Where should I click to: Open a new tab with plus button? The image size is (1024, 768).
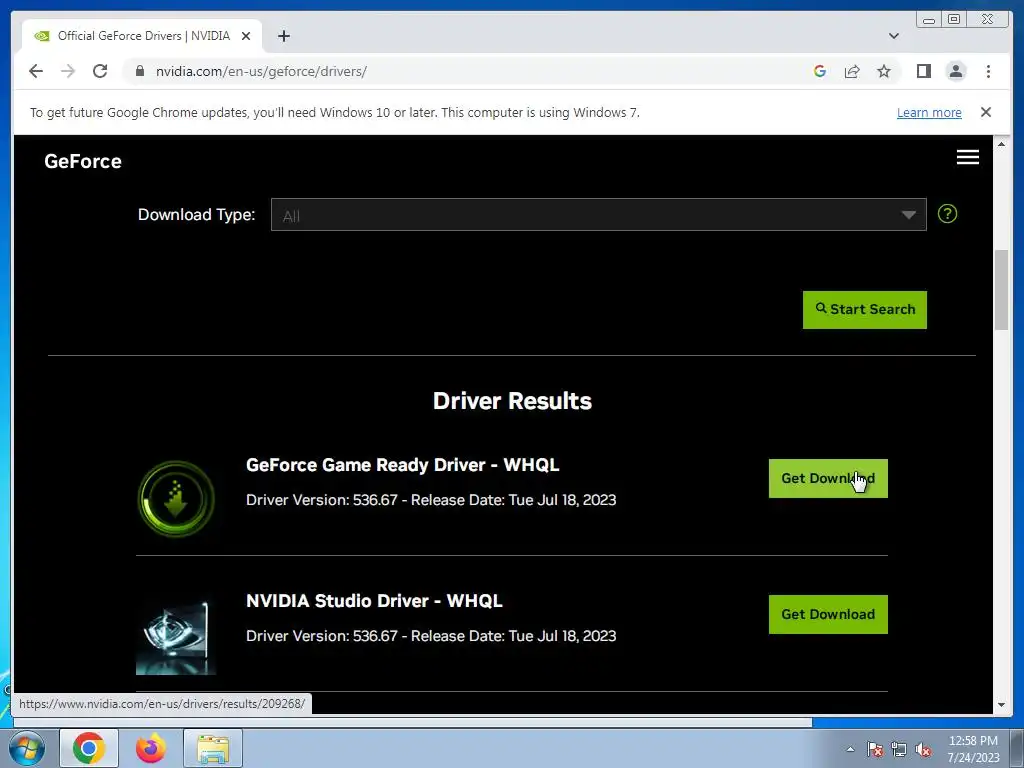click(283, 36)
